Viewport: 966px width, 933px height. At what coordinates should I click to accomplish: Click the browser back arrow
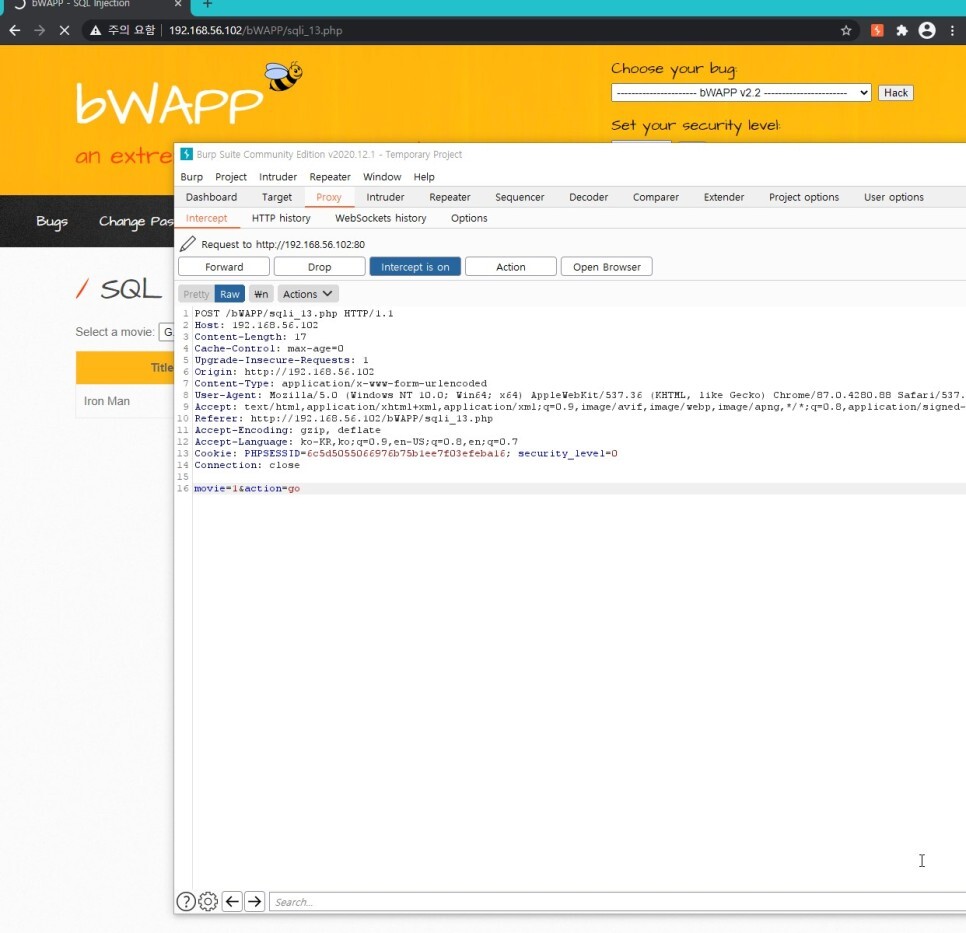[15, 30]
